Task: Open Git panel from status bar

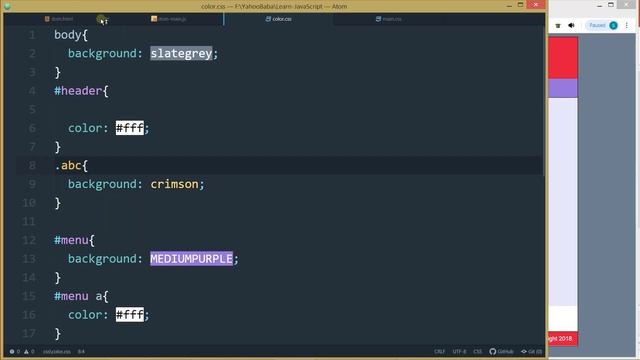Action: click(x=531, y=351)
